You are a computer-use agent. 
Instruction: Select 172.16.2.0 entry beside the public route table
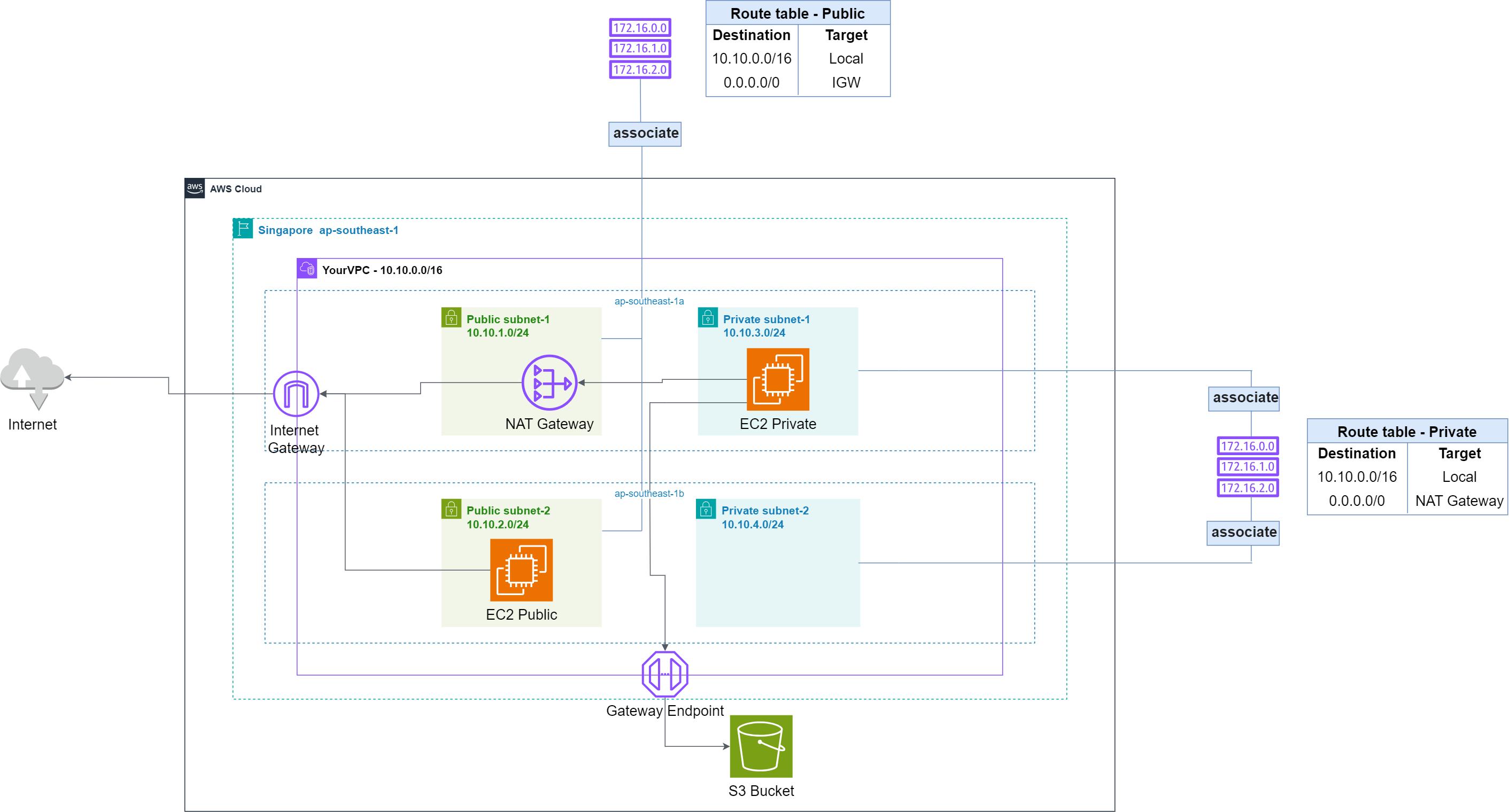click(640, 69)
